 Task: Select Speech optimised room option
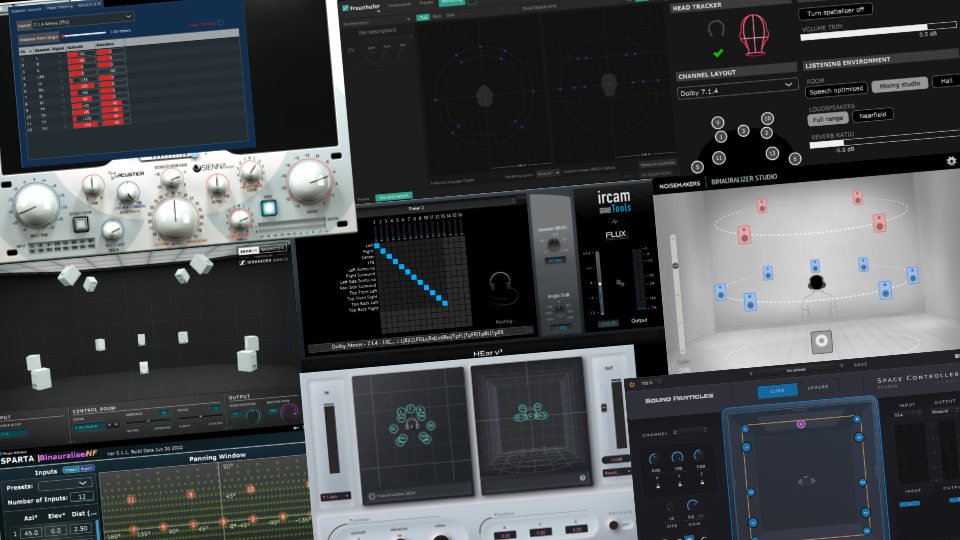pos(836,90)
